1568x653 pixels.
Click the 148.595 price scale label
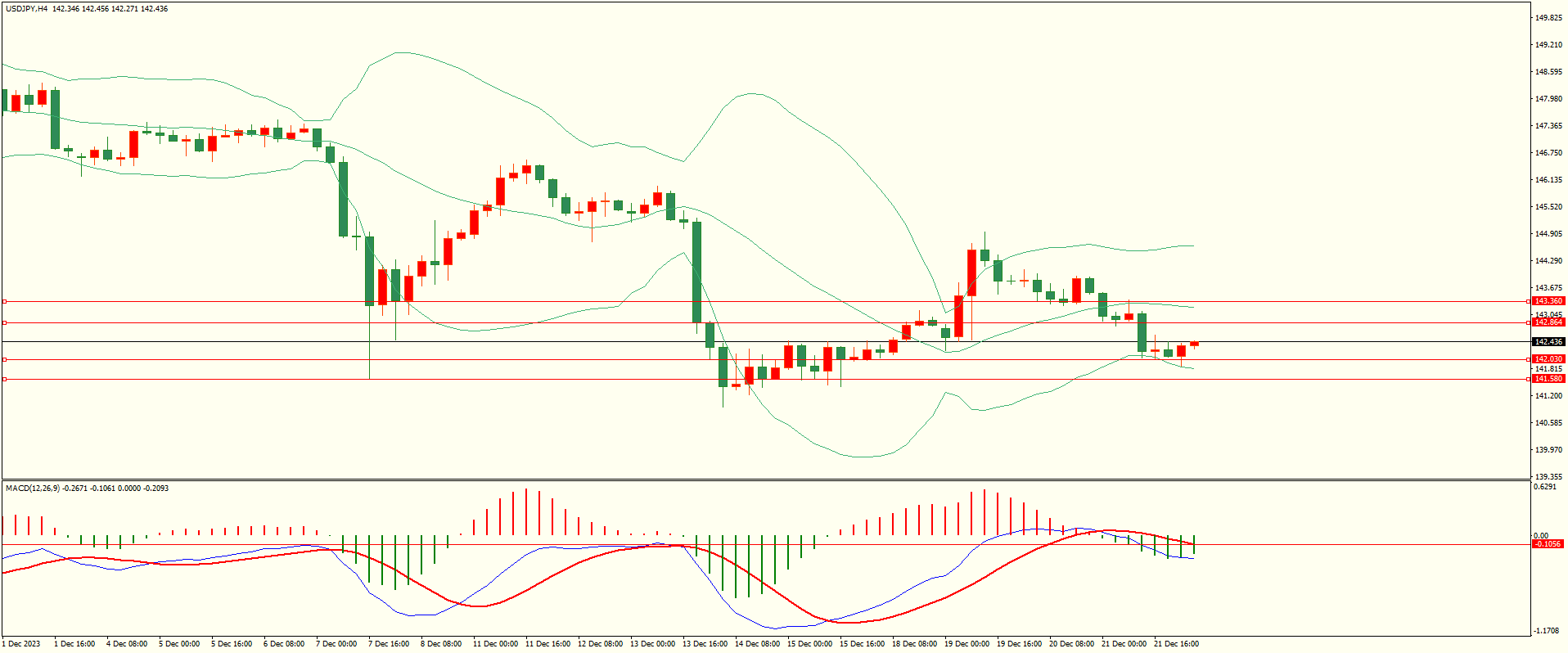click(x=1548, y=72)
